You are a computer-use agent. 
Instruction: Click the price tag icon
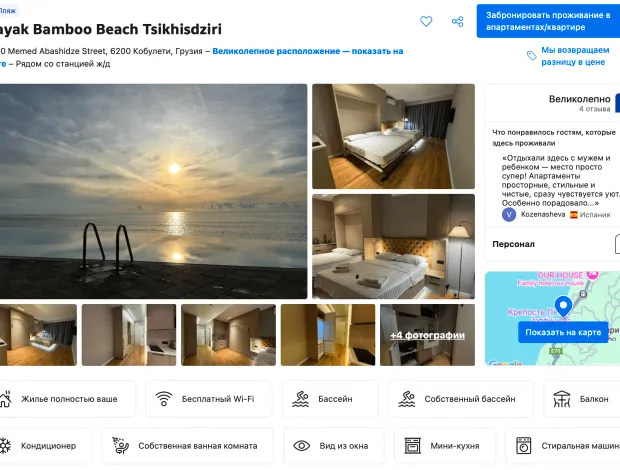[x=531, y=56]
